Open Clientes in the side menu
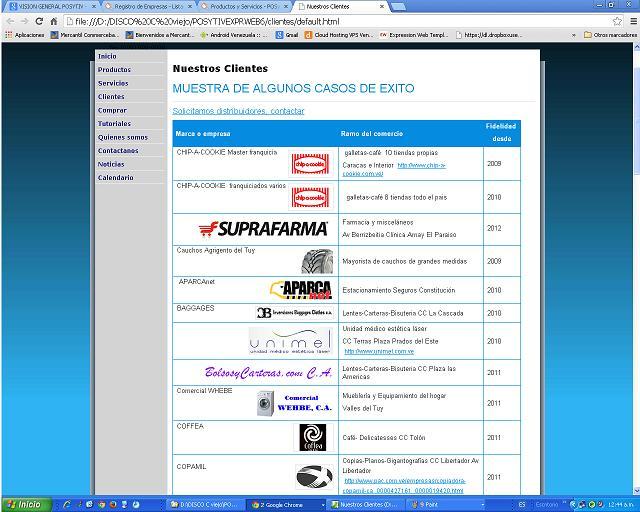Image resolution: width=640 pixels, height=512 pixels. tap(111, 97)
